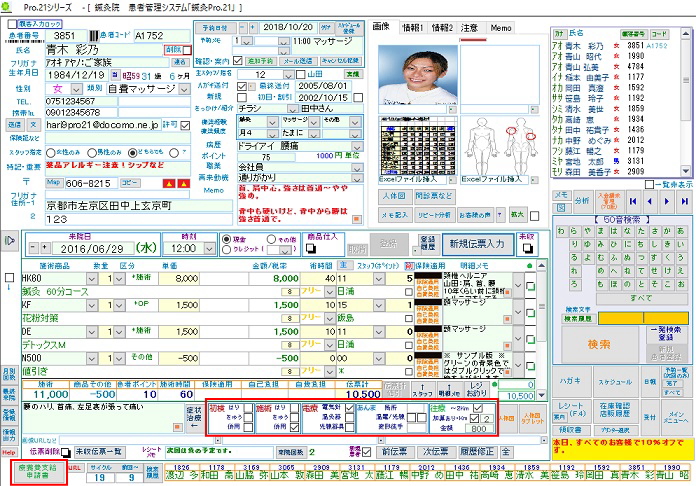Click the 前伝票 button
The width and height of the screenshot is (696, 486).
click(x=395, y=452)
